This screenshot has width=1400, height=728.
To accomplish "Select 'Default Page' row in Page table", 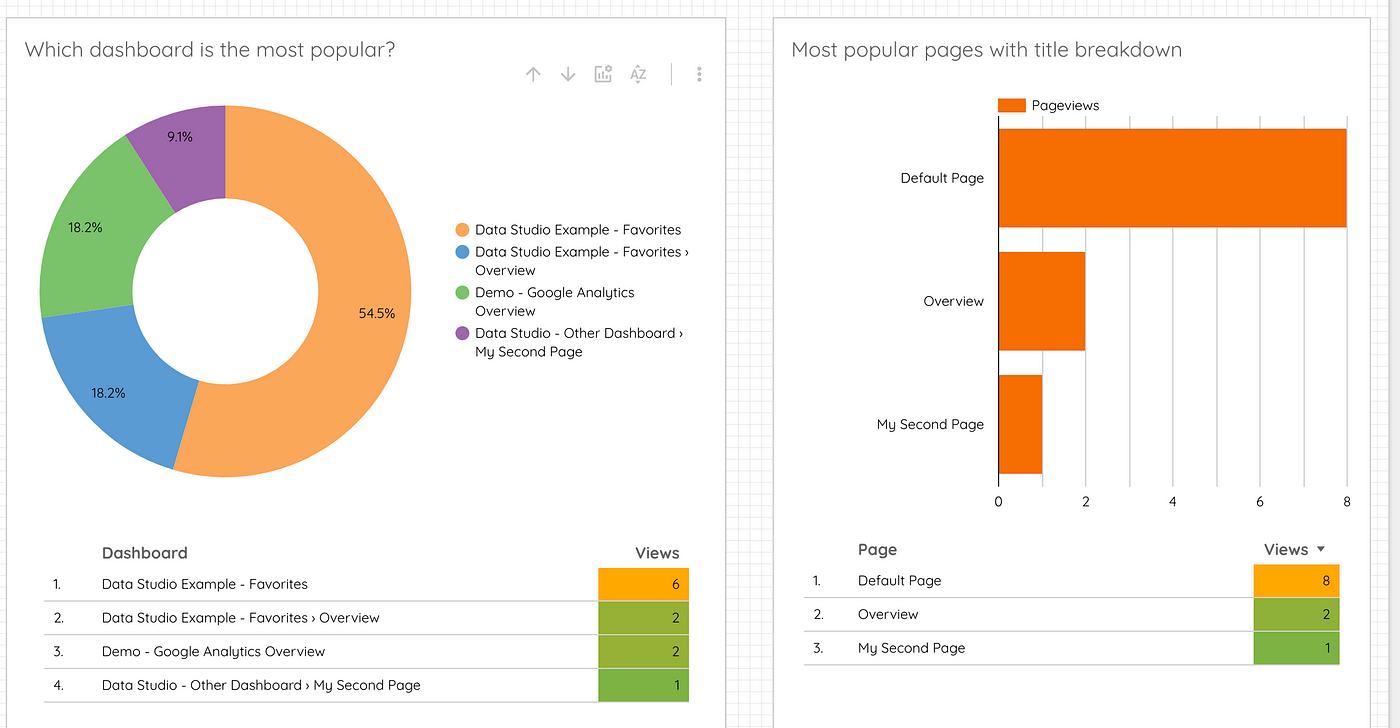I will [1072, 580].
